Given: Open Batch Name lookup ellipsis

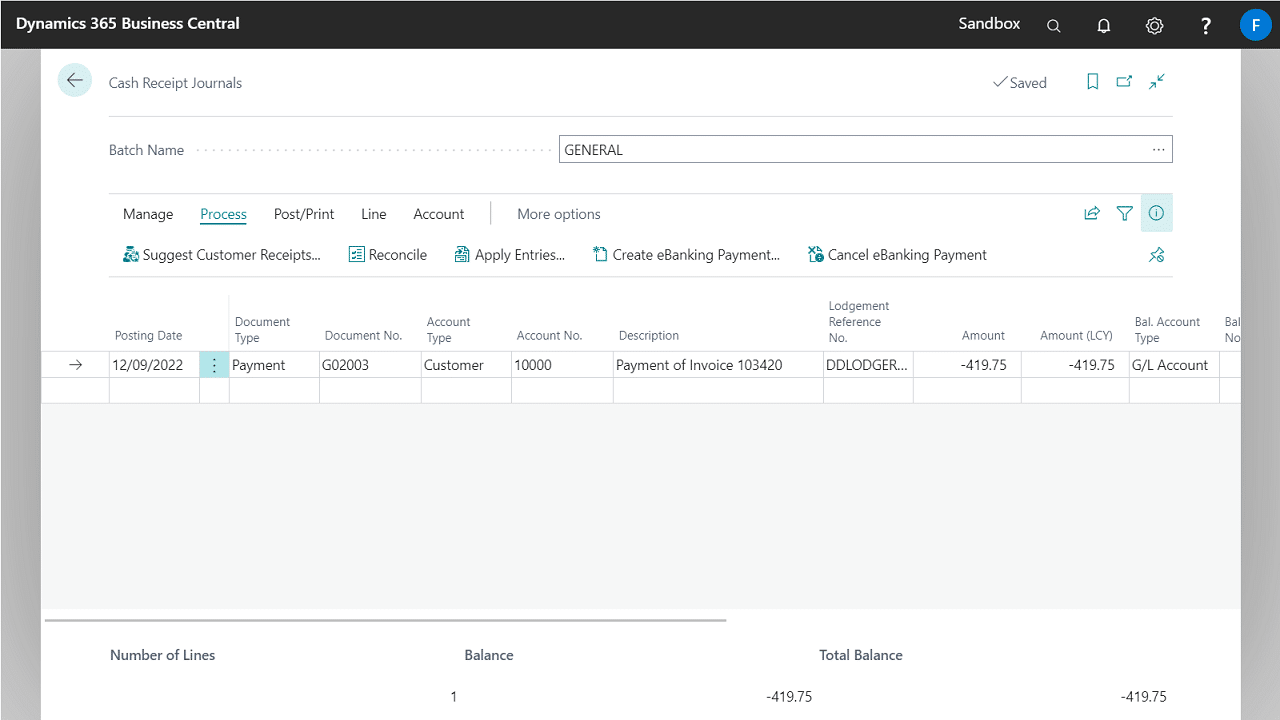Looking at the screenshot, I should [x=1158, y=150].
